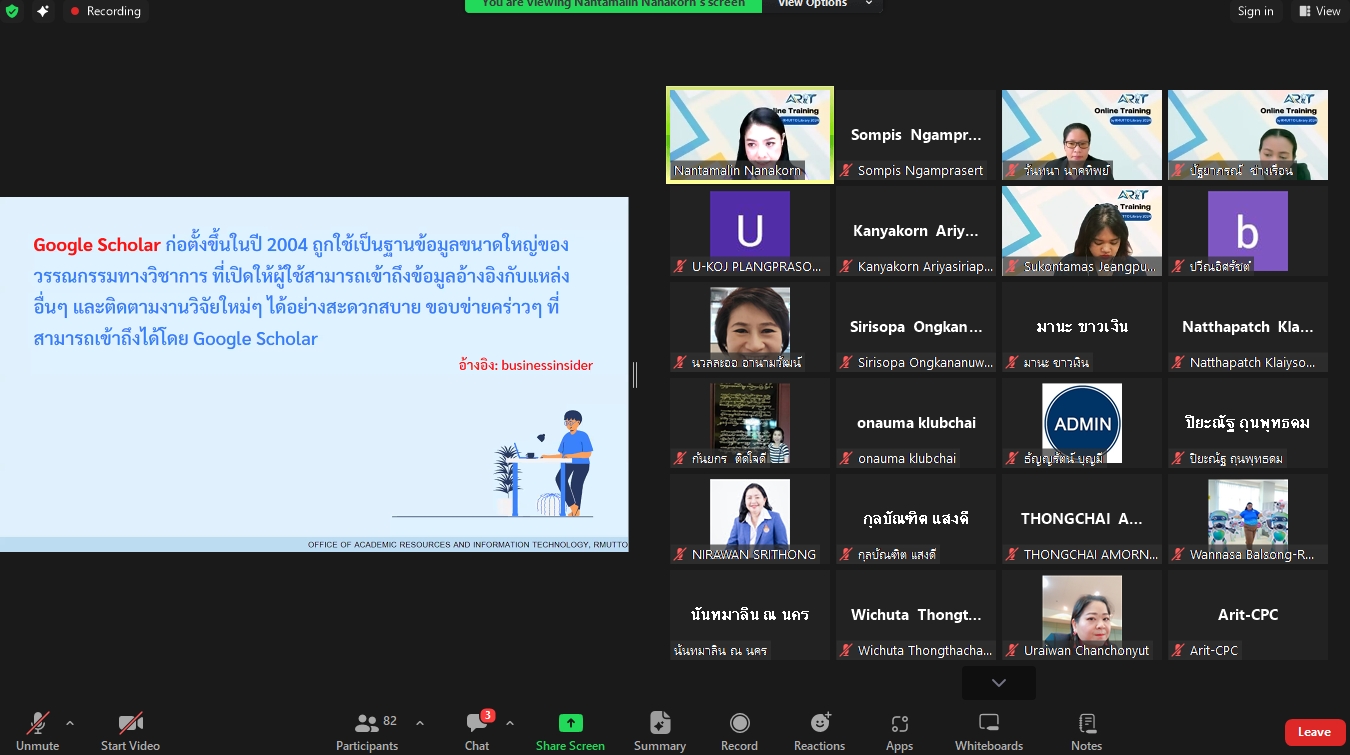Click muted mic icon on THONGCHAI AMORN
This screenshot has height=755, width=1350.
coord(1013,555)
